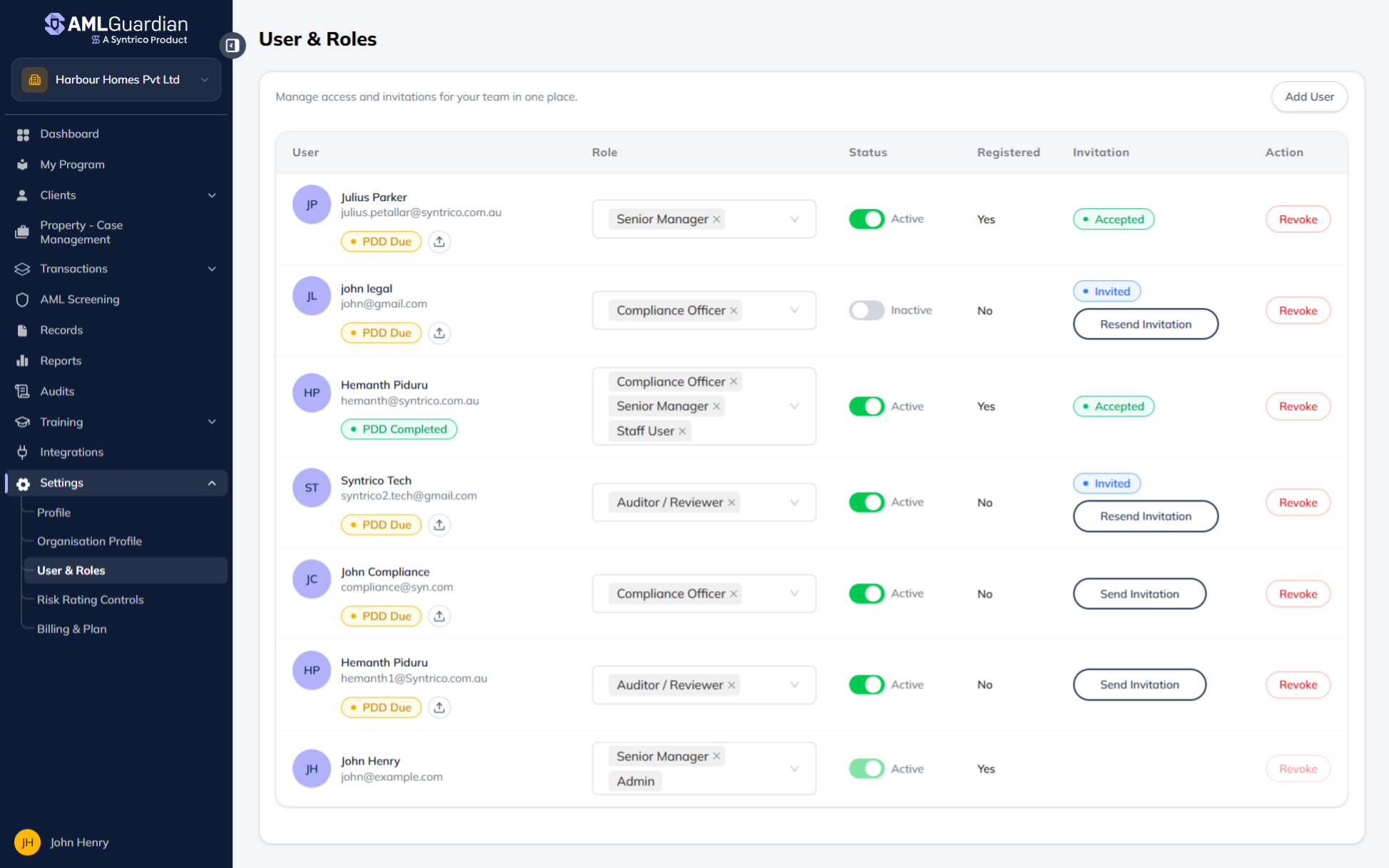Toggle Julius Parker's Active status switch
1389x868 pixels.
[866, 219]
